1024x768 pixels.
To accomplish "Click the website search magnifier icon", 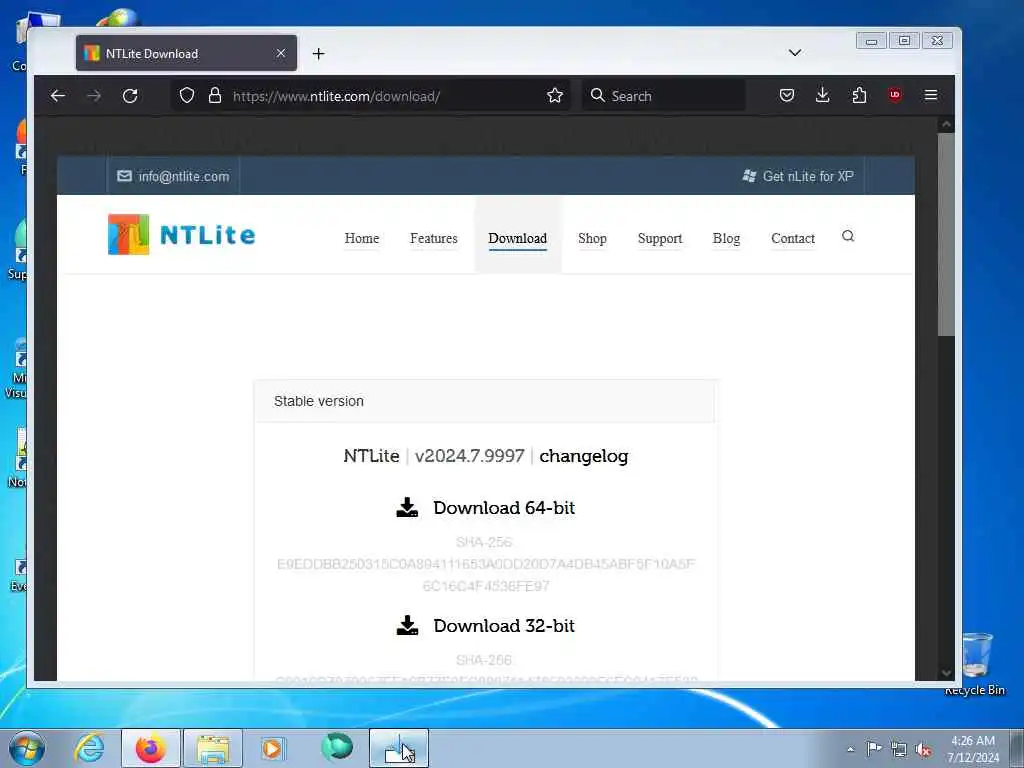I will pyautogui.click(x=848, y=236).
